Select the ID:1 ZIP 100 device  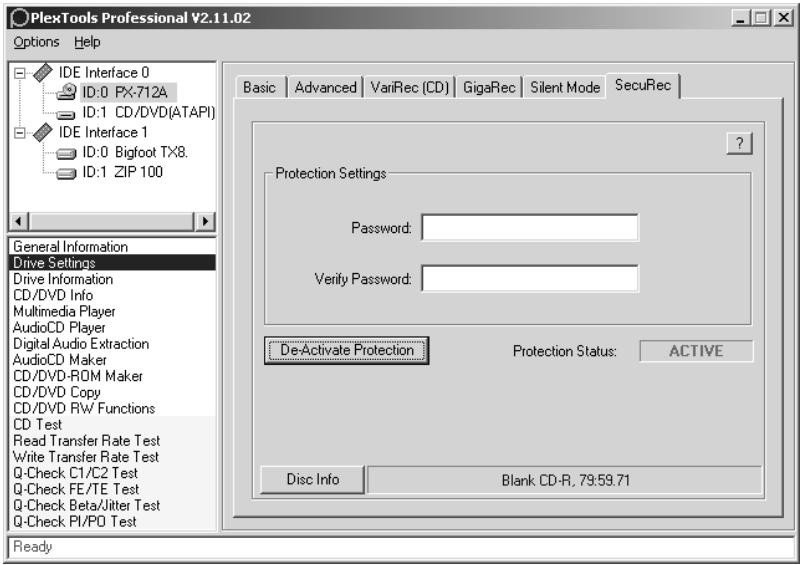(123, 172)
